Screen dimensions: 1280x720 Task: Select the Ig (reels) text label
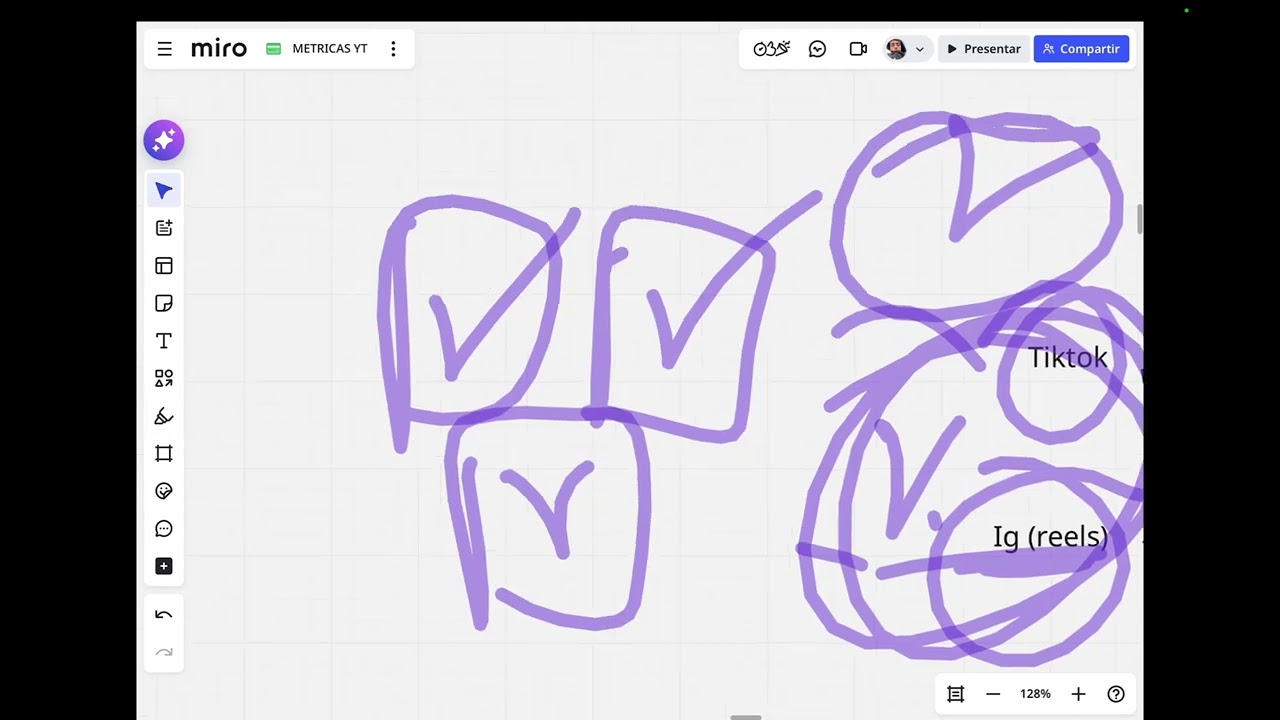point(1050,537)
